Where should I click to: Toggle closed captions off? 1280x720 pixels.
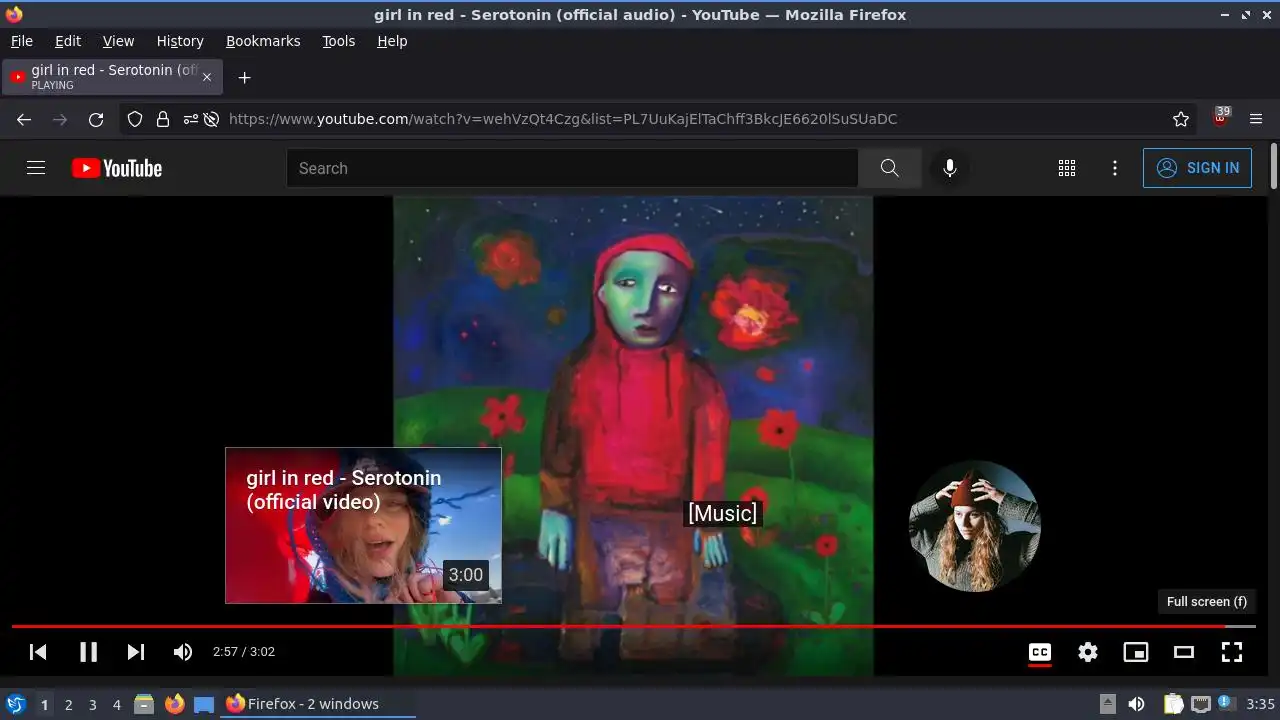click(1040, 652)
